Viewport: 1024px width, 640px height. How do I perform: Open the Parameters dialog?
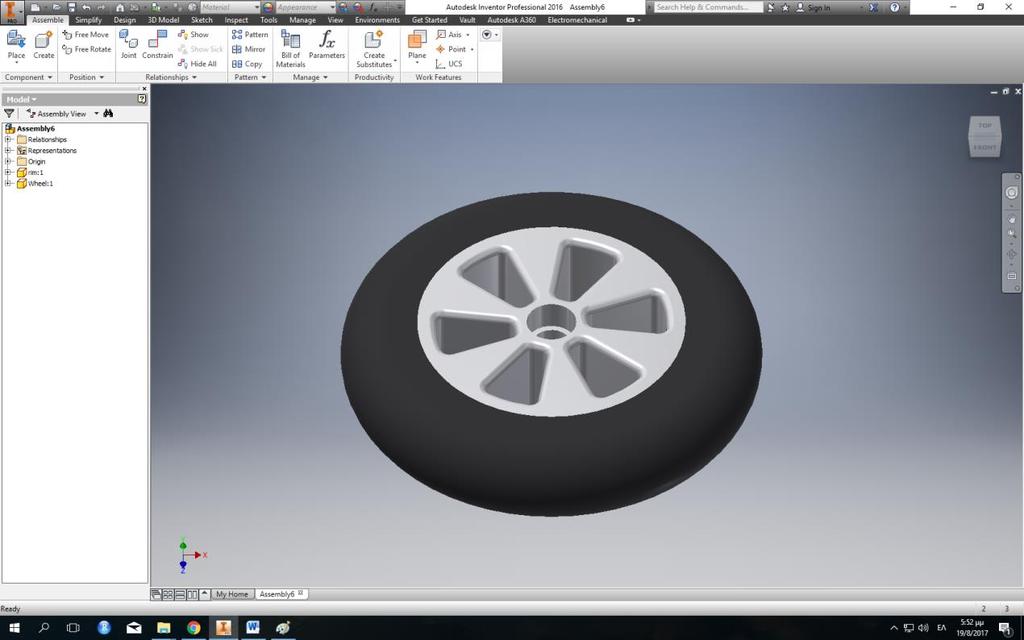(x=327, y=46)
